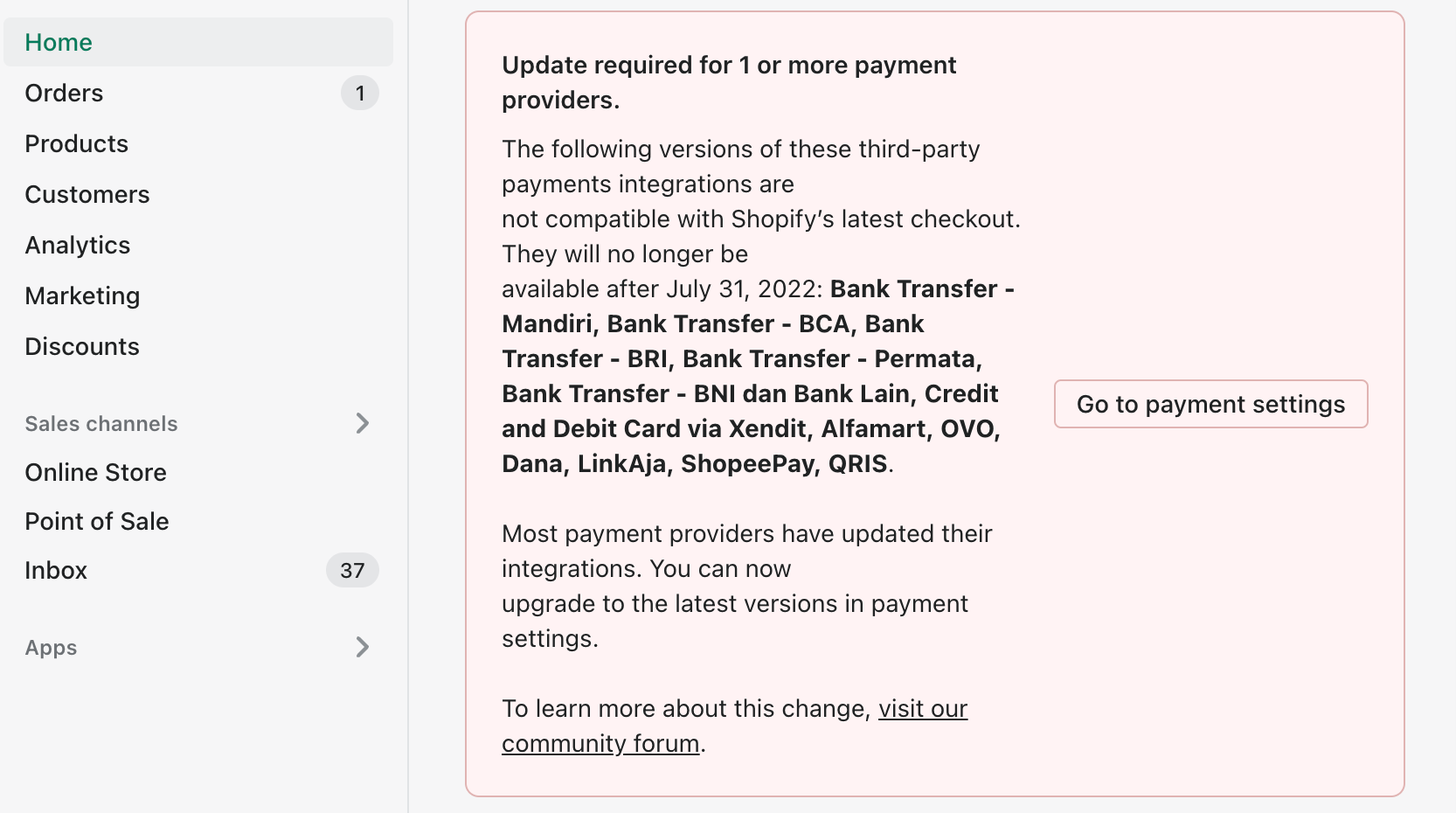Click the Update required banner heading
1456x813 pixels.
coord(728,82)
